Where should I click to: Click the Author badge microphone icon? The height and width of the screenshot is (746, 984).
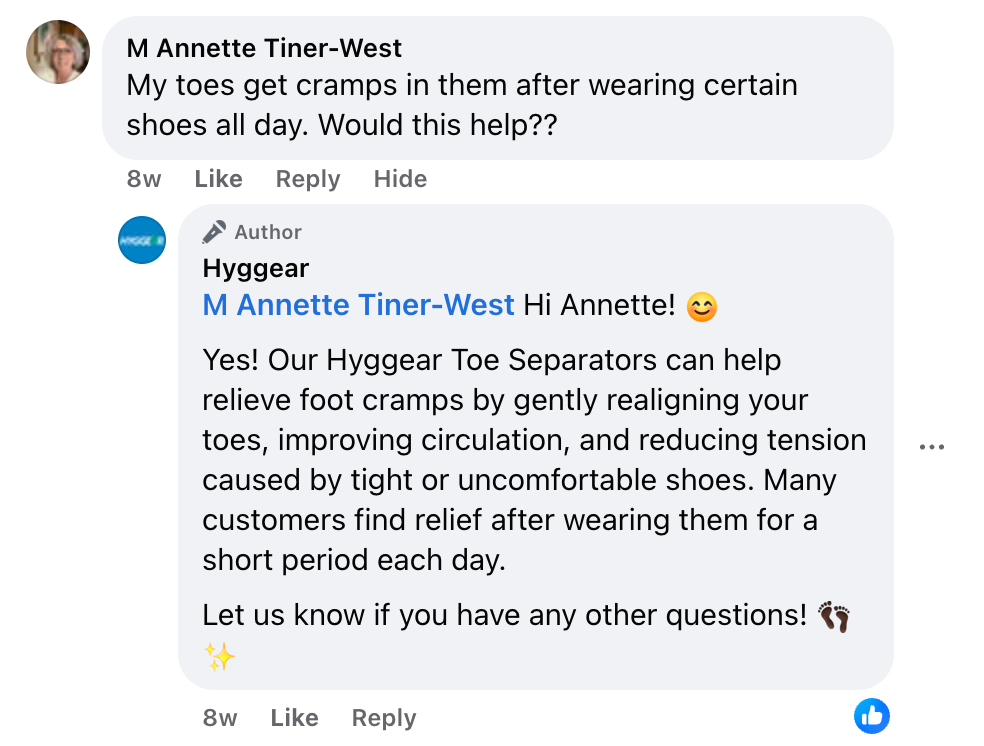click(x=214, y=232)
